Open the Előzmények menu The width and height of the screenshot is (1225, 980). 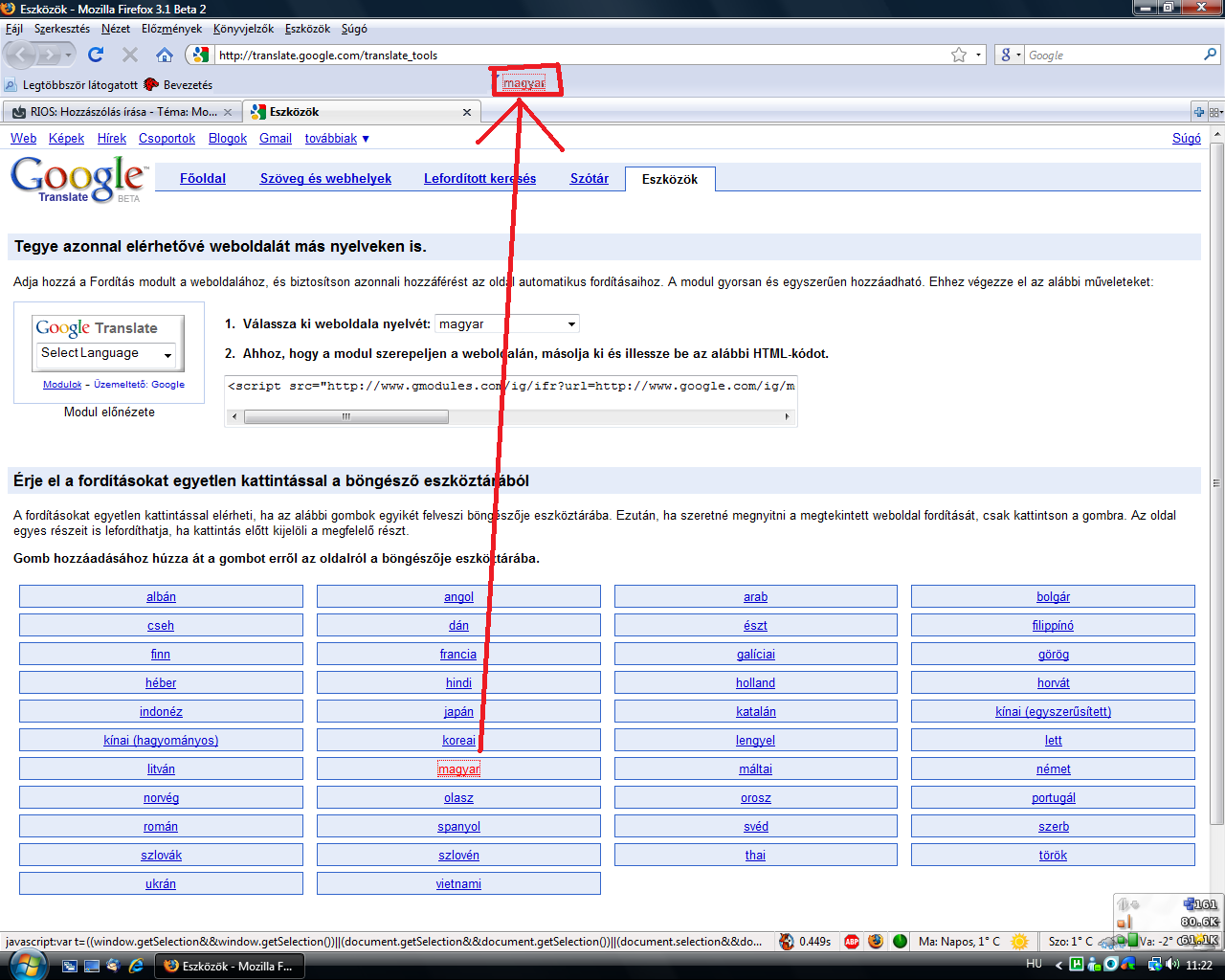tap(172, 29)
